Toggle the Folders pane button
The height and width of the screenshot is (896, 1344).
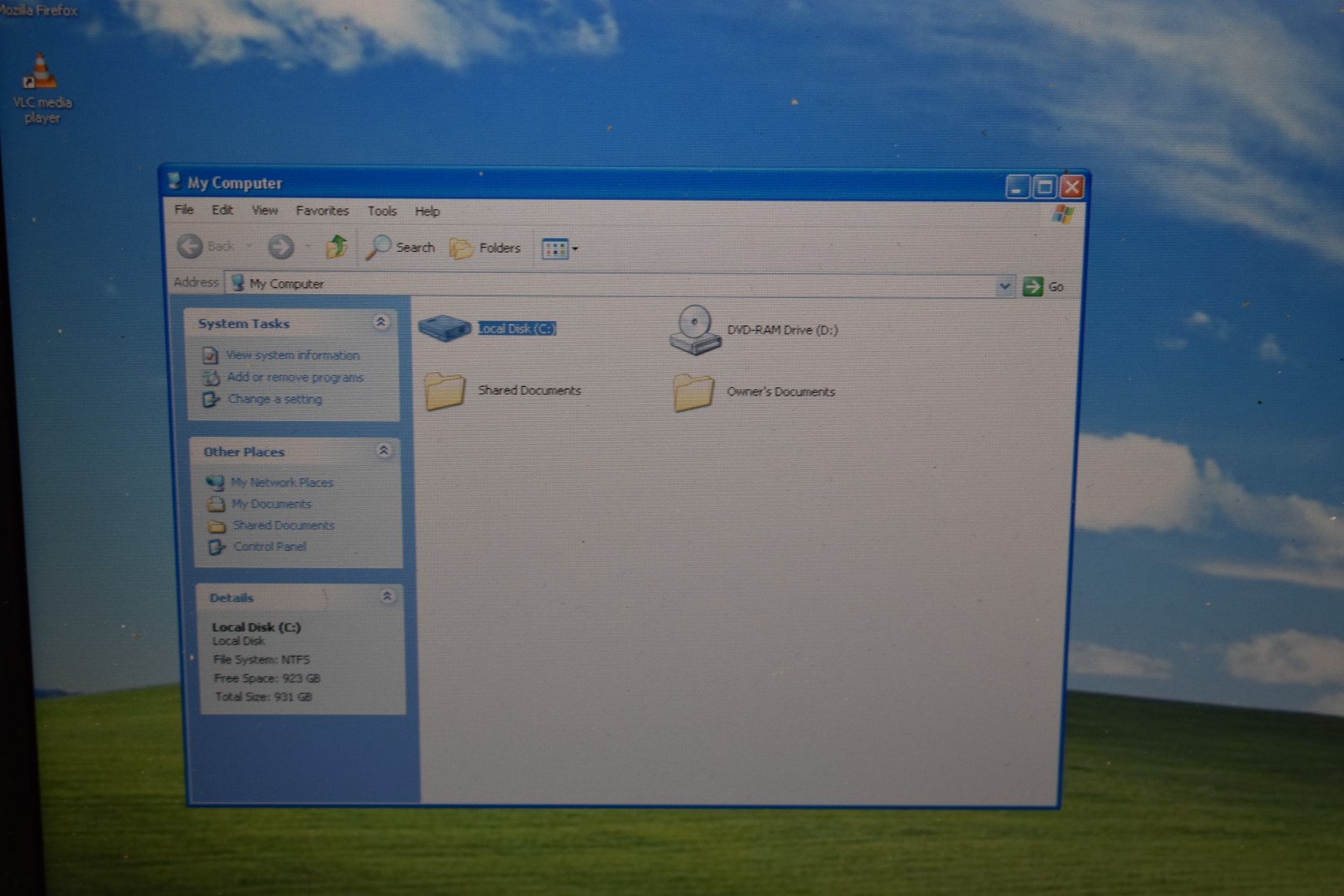tap(486, 248)
